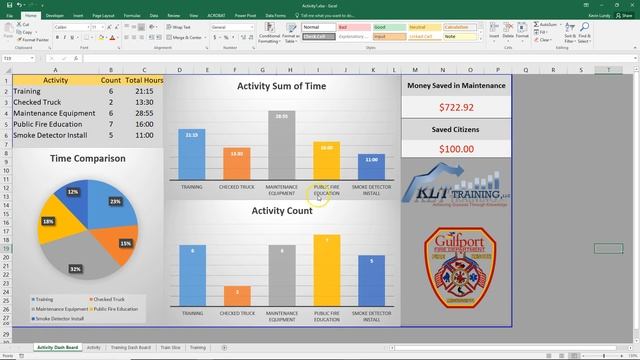Click the Delete cells icon
The width and height of the screenshot is (640, 360).
point(508,32)
